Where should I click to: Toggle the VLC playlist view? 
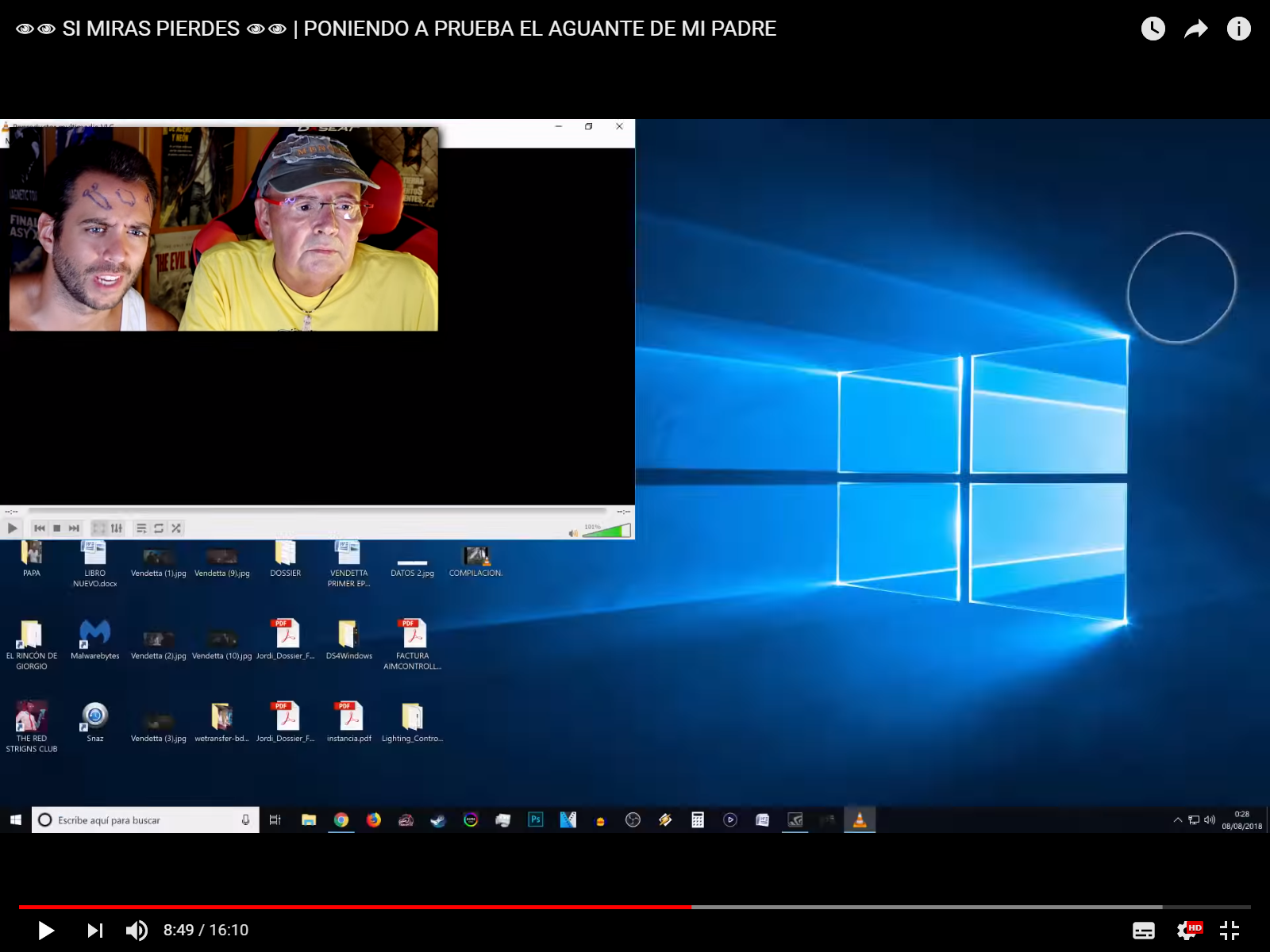click(x=141, y=528)
